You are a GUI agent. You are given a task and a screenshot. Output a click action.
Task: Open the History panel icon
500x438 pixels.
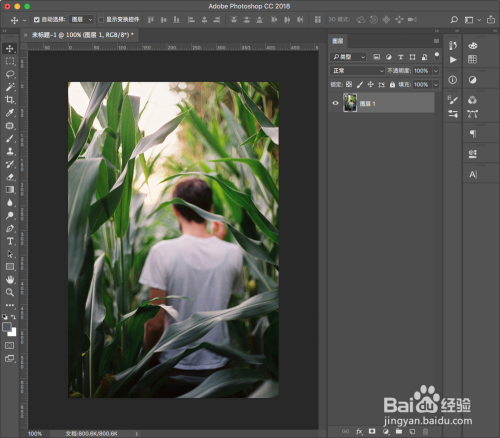coord(453,45)
